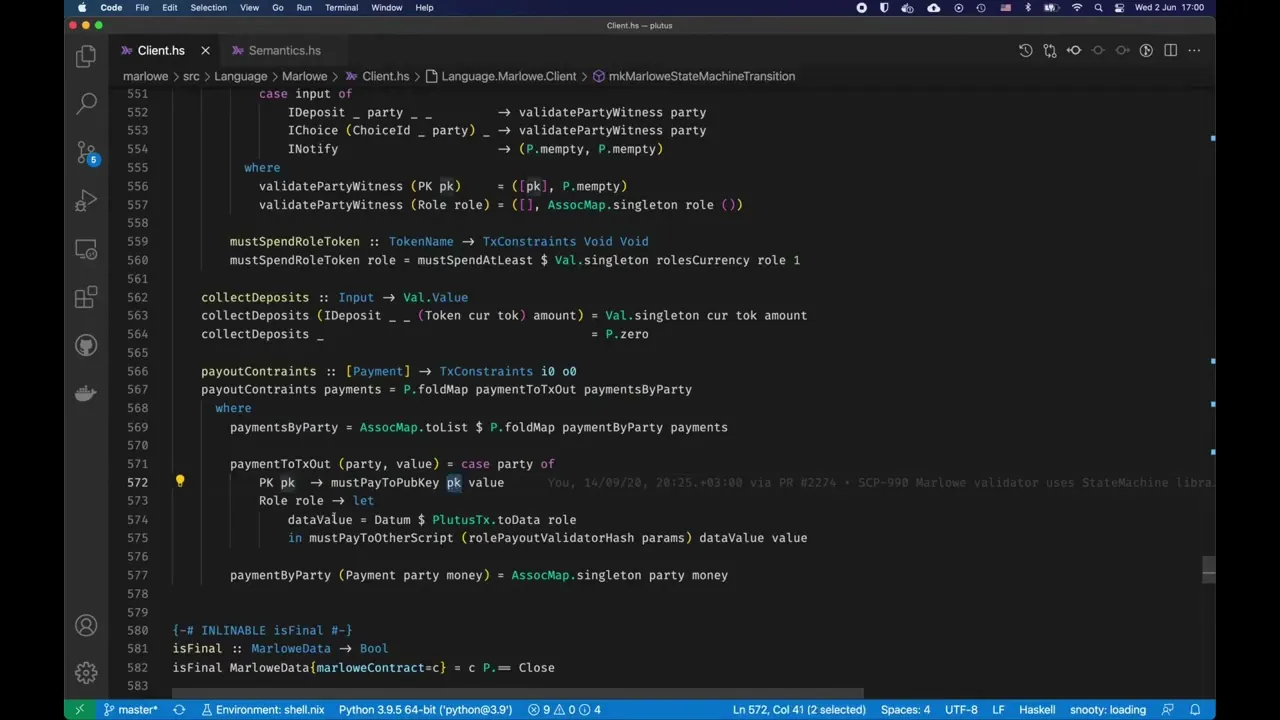Screen dimensions: 1280x720
Task: Close the Client.hs tab
Action: click(205, 50)
